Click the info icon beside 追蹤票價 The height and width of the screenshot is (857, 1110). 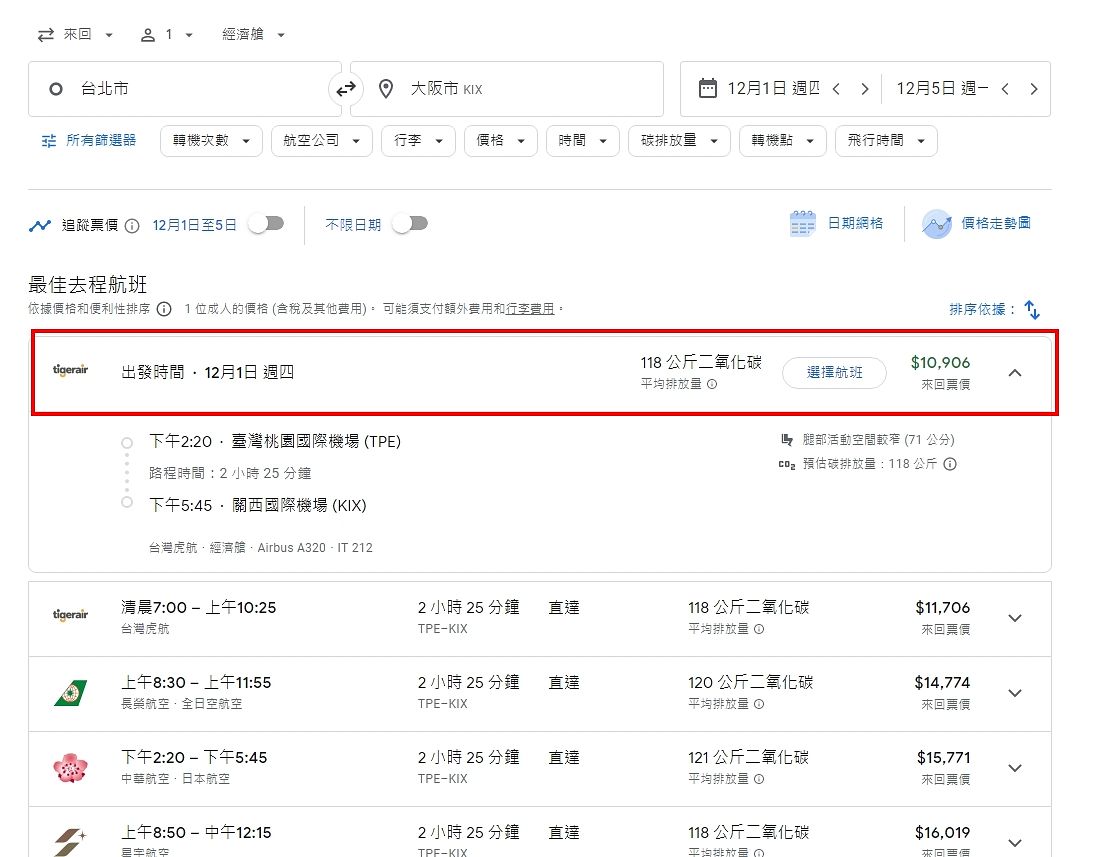click(132, 225)
